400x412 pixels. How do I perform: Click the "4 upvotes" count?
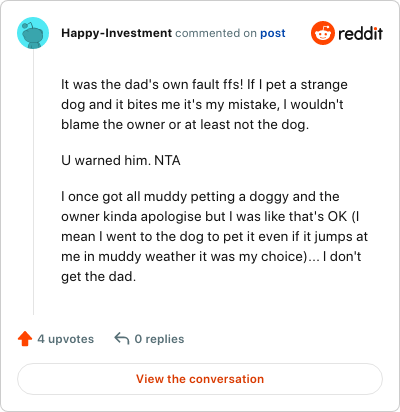[x=66, y=339]
